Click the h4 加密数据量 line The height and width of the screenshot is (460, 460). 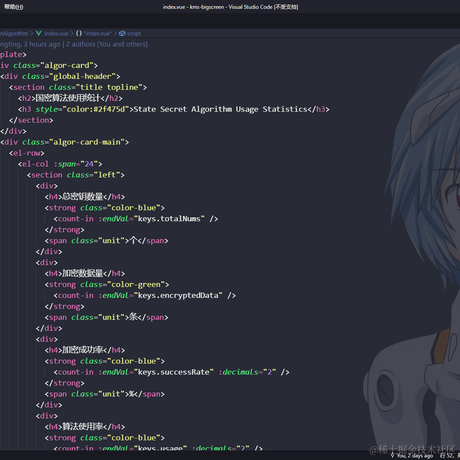click(85, 273)
